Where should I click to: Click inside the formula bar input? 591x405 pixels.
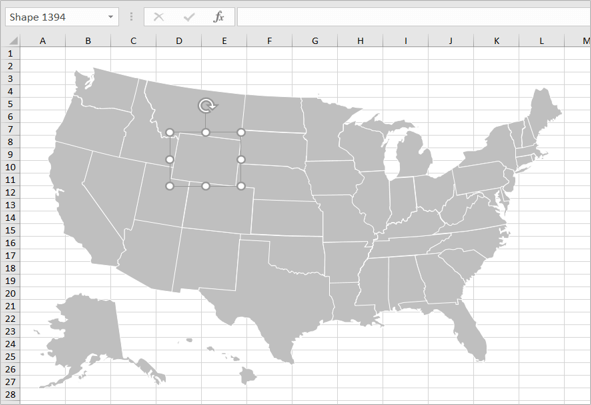click(x=414, y=17)
